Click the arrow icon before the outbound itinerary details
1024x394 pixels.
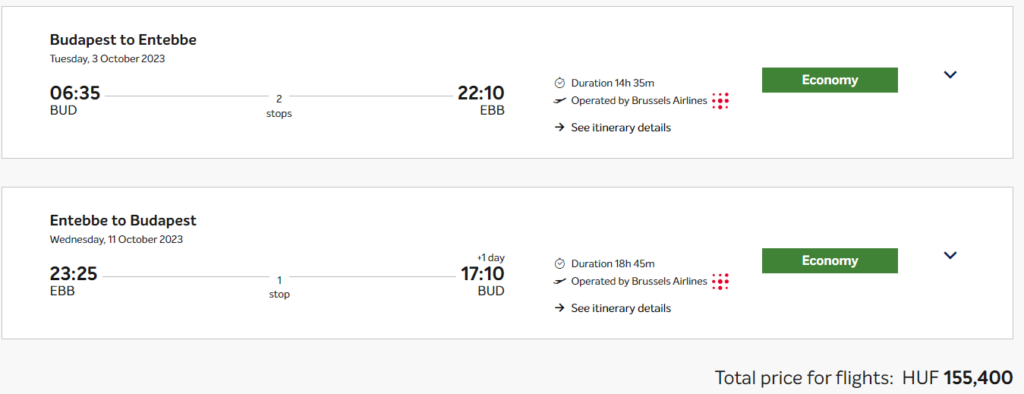coord(559,127)
